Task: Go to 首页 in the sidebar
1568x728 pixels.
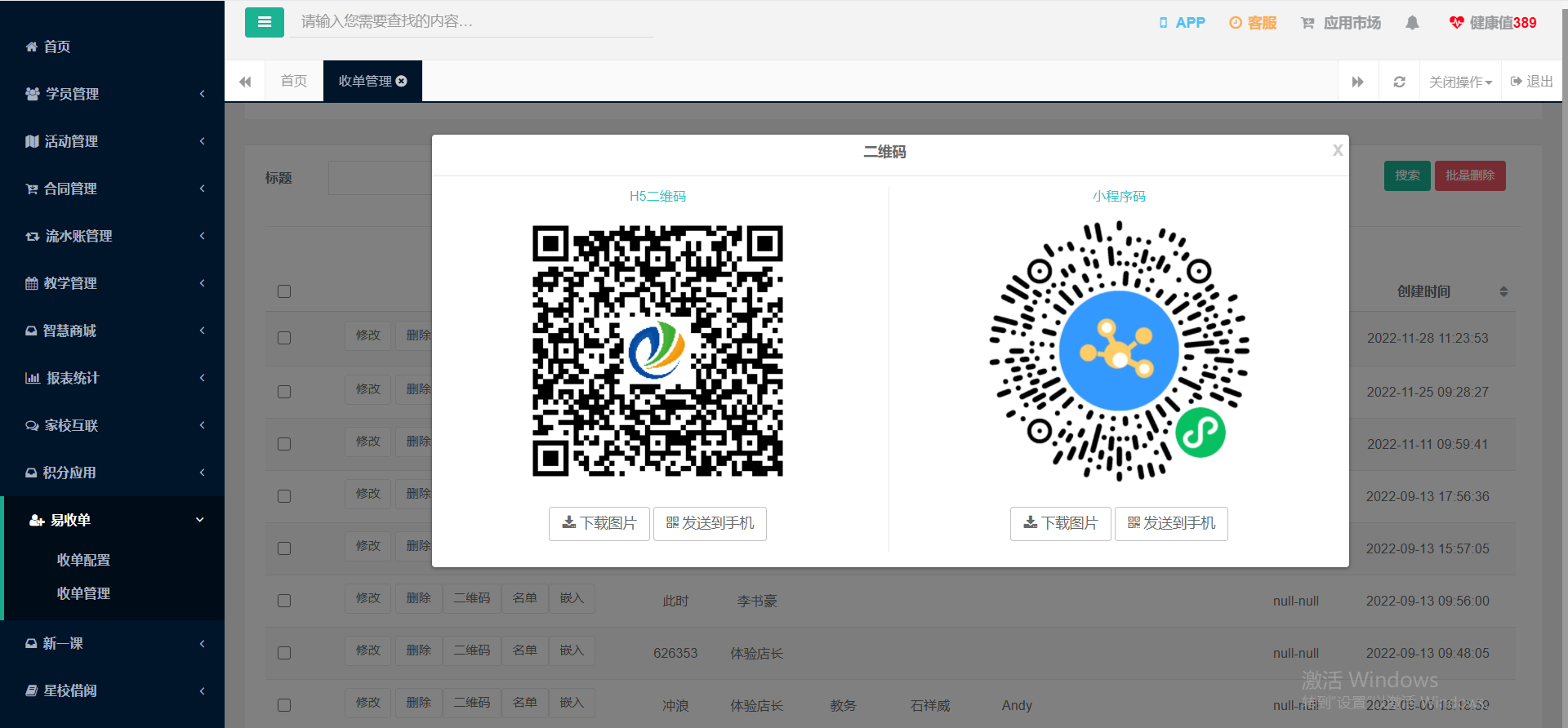Action: (113, 47)
